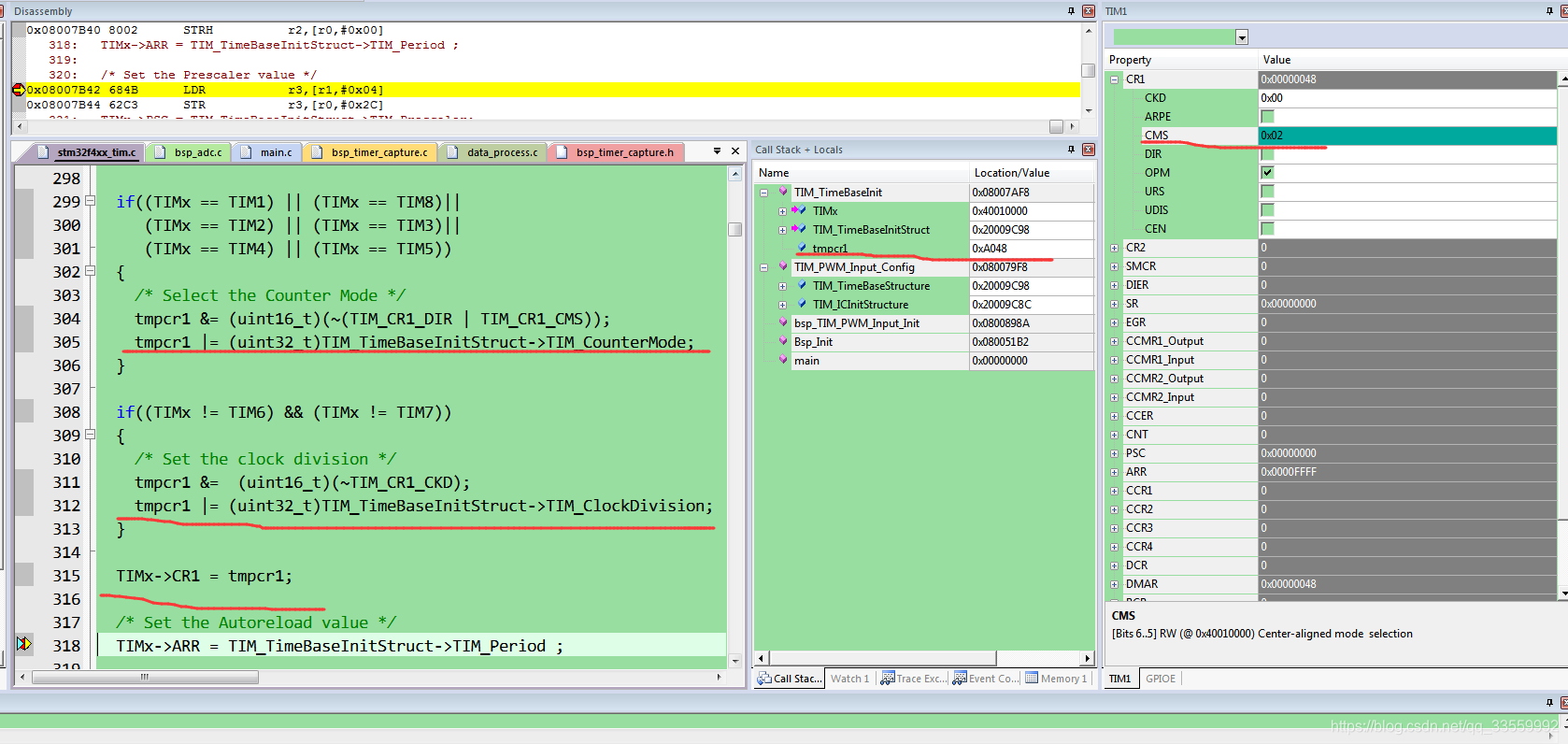Click the file icon on bsp_adc.c tab
1568x744 pixels.
160,152
